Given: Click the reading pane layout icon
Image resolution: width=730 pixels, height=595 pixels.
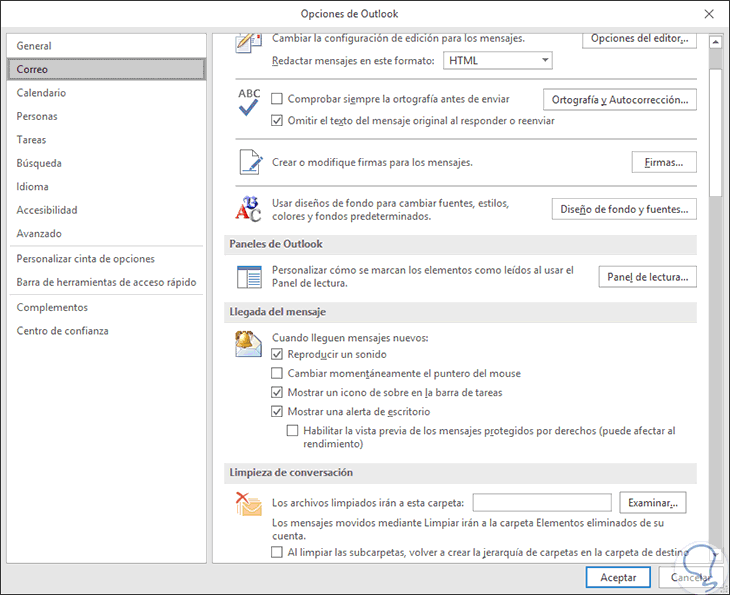Looking at the screenshot, I should [x=249, y=277].
